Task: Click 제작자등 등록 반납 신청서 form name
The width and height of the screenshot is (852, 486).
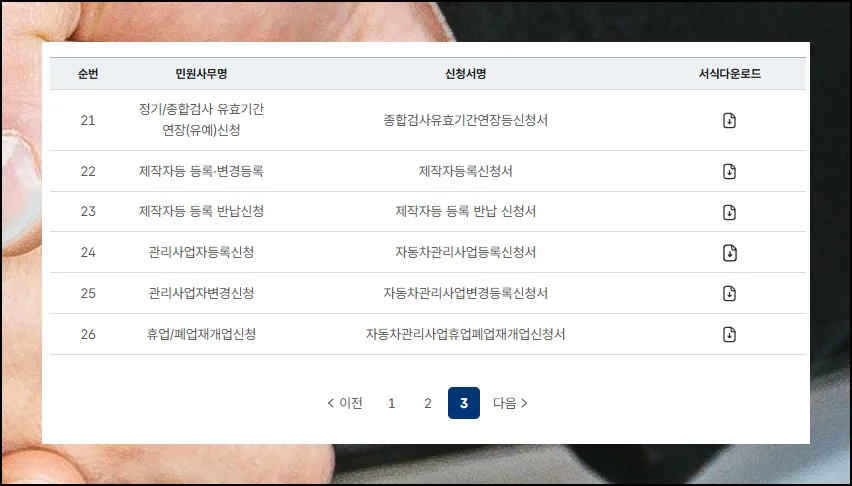Action: click(465, 211)
